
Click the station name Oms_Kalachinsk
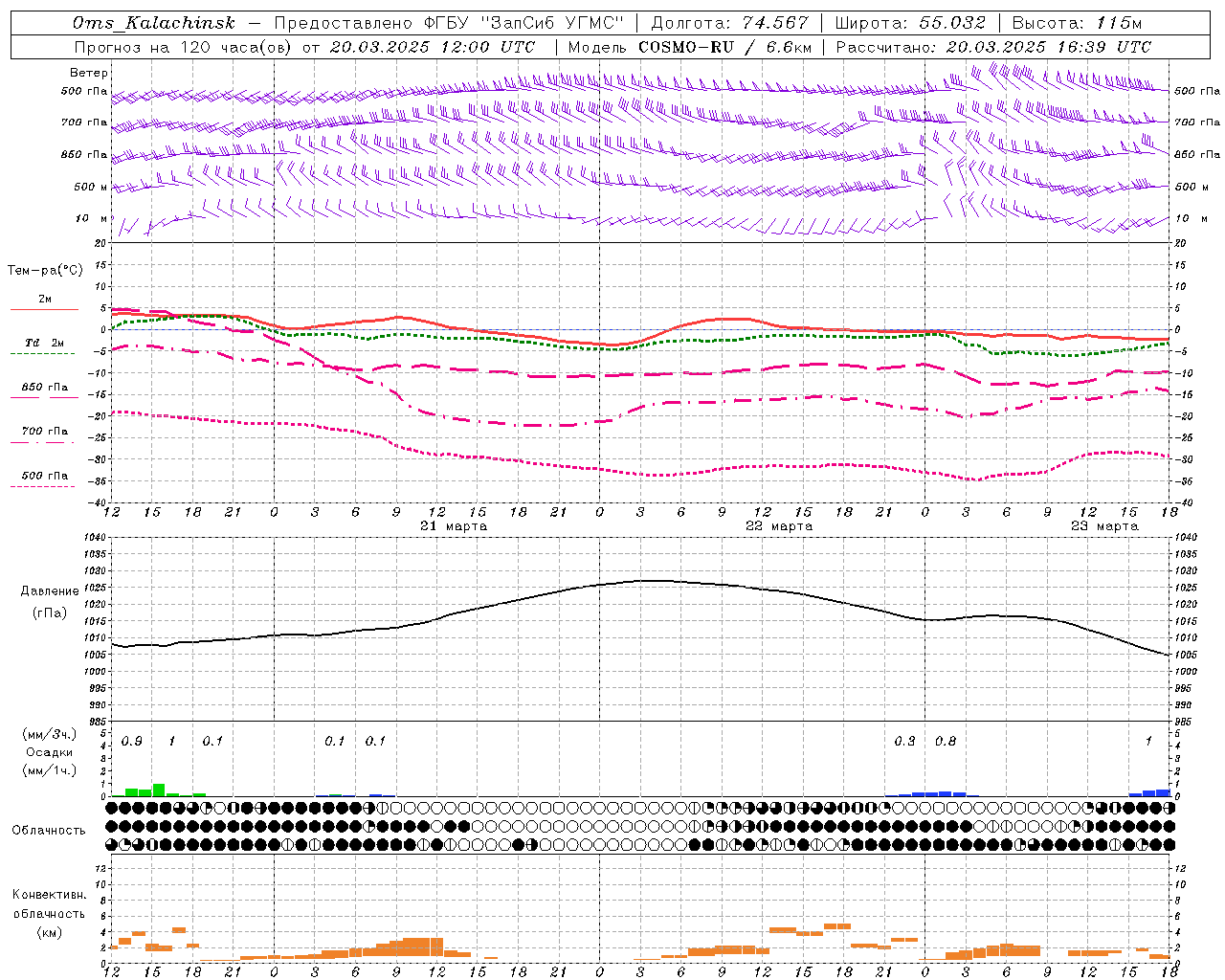[x=154, y=23]
